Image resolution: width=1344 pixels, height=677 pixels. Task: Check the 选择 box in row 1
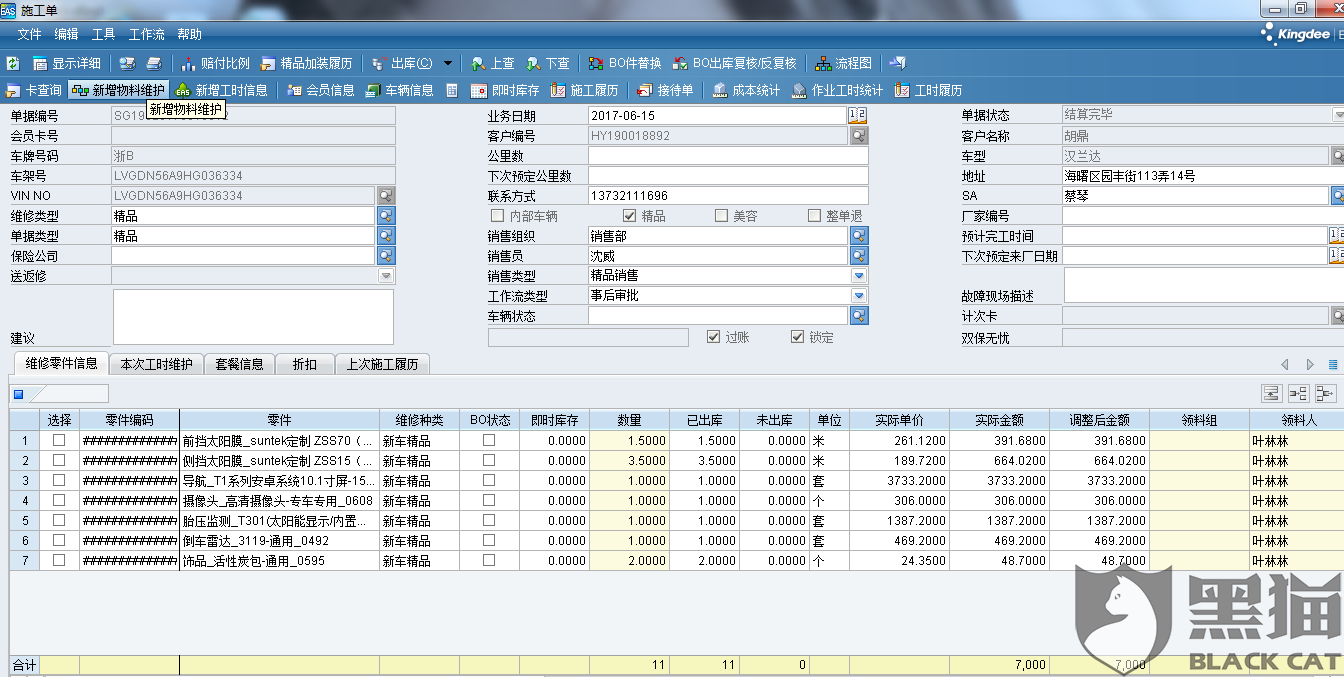tap(59, 440)
